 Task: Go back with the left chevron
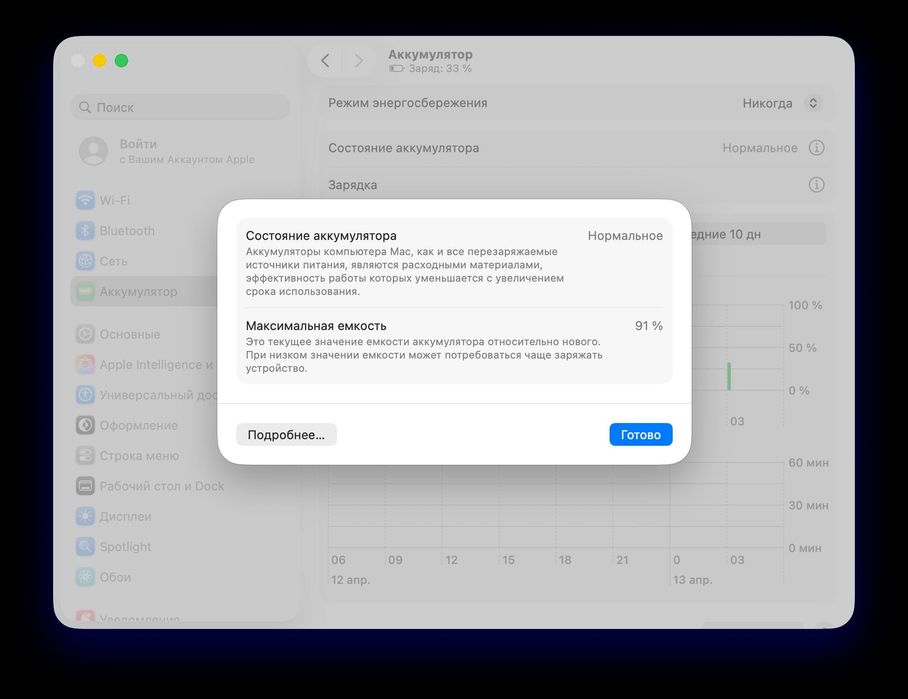tap(325, 60)
